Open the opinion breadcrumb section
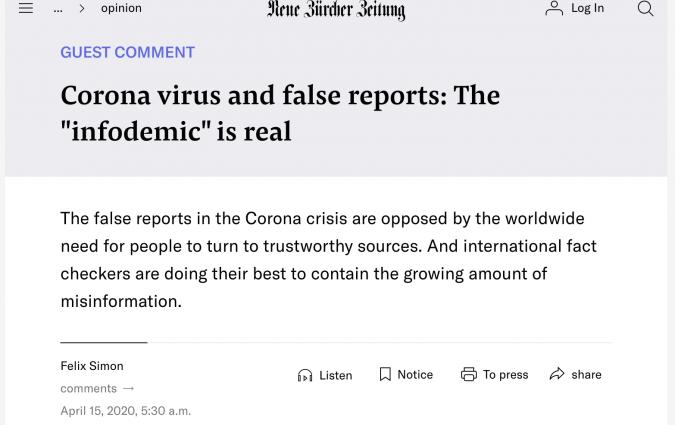 click(x=121, y=8)
